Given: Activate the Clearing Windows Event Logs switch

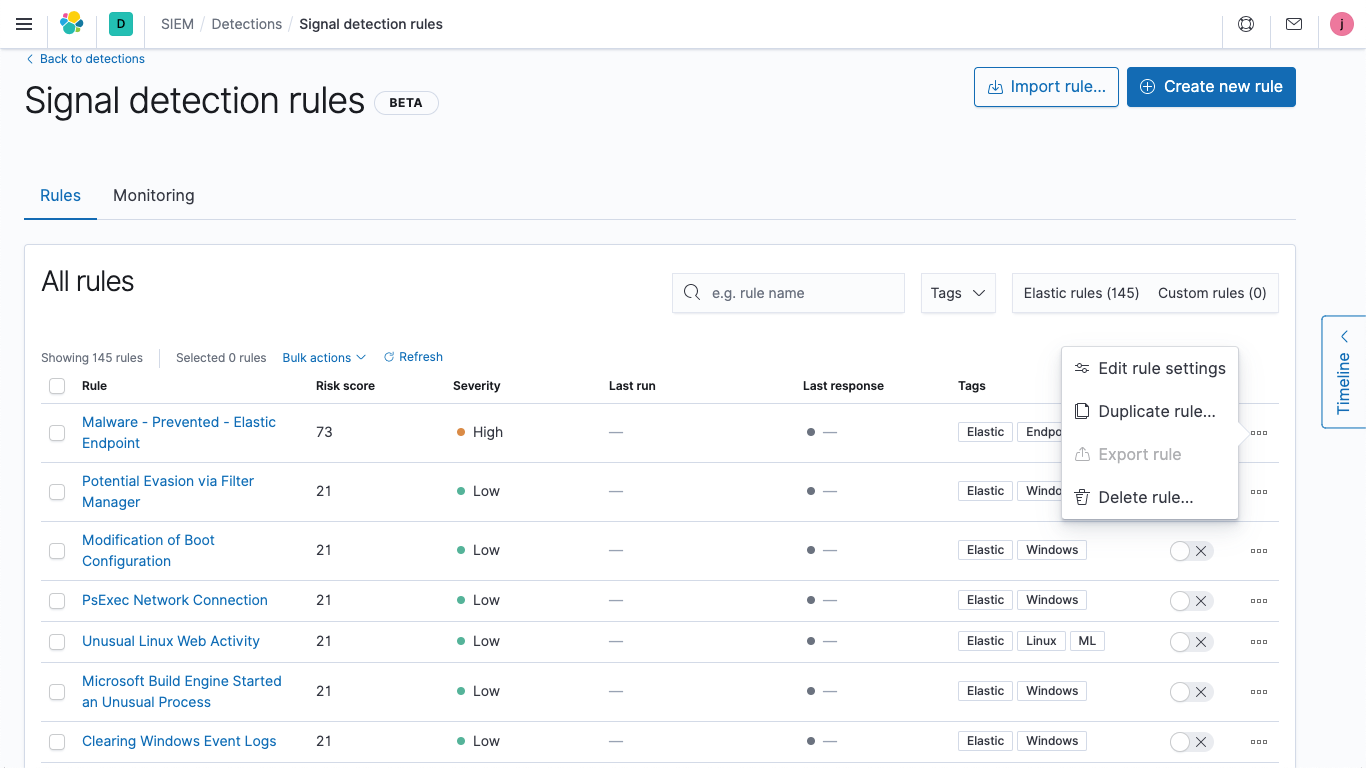Looking at the screenshot, I should point(1191,742).
